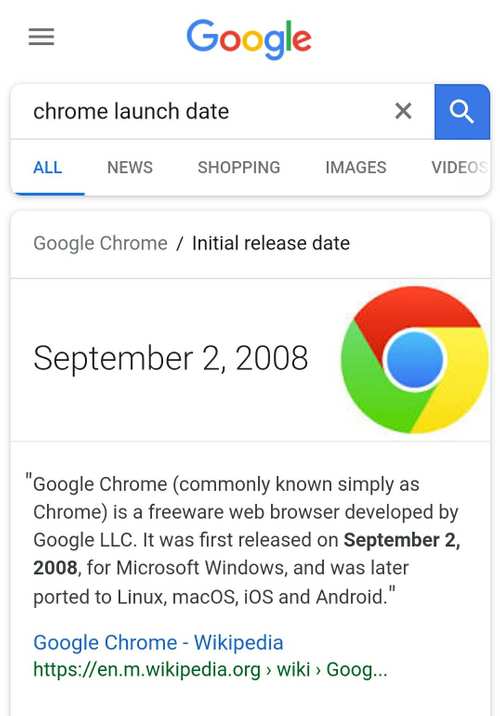Tap the Google logo
Screen dimensions: 500x716
[249, 39]
